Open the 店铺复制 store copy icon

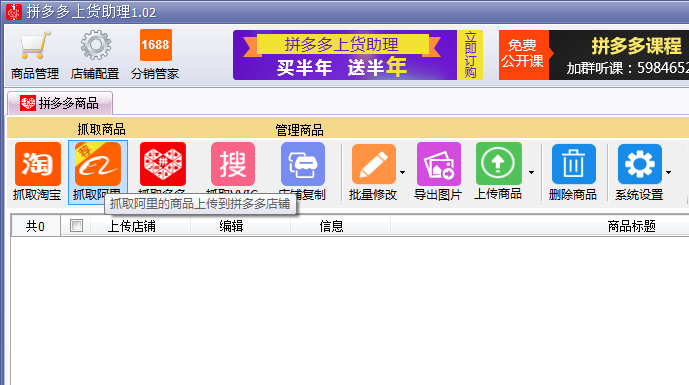(x=303, y=164)
